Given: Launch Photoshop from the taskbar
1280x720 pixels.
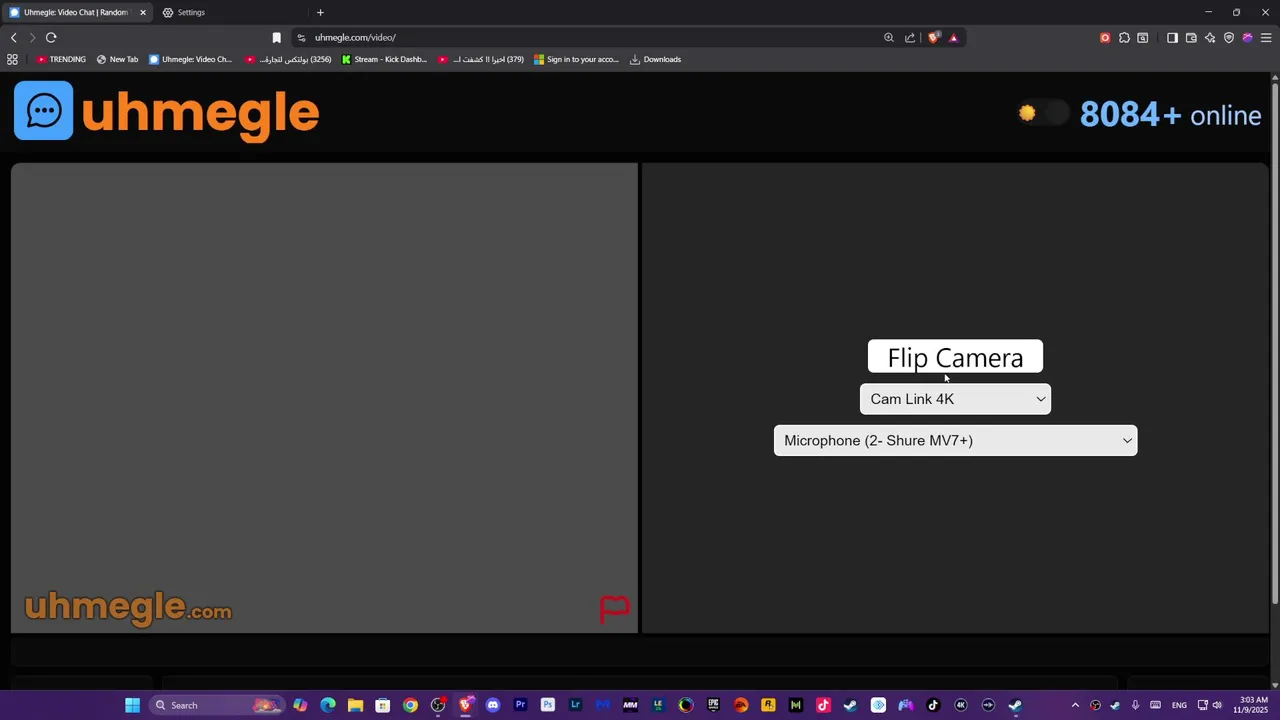Looking at the screenshot, I should [547, 705].
